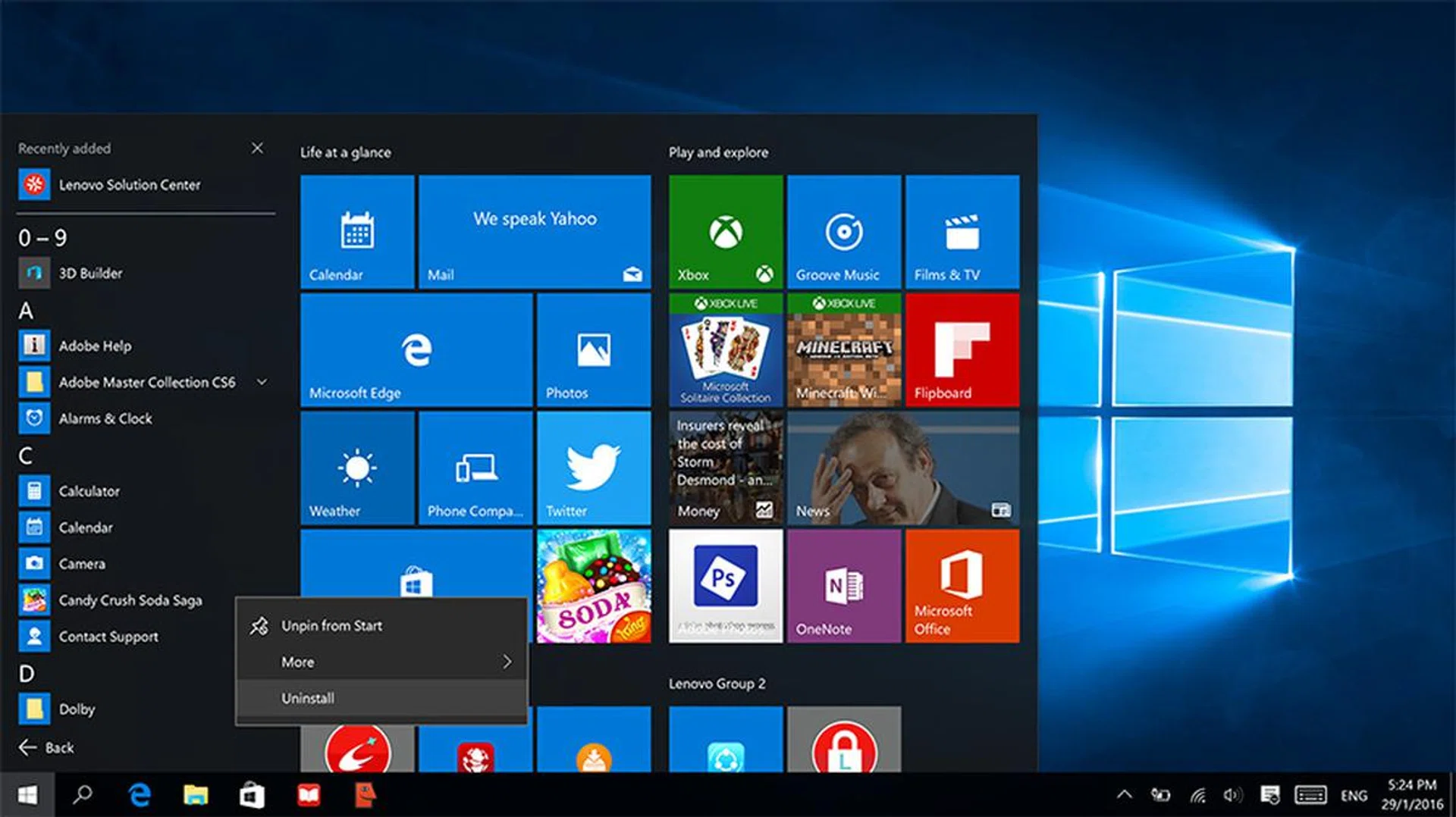Show hidden system tray icons
Screen dimensions: 1456x817
click(x=1124, y=795)
